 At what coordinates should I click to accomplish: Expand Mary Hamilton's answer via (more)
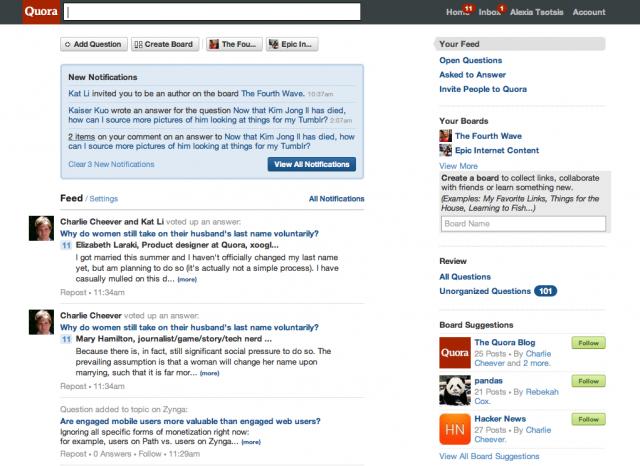(208, 372)
